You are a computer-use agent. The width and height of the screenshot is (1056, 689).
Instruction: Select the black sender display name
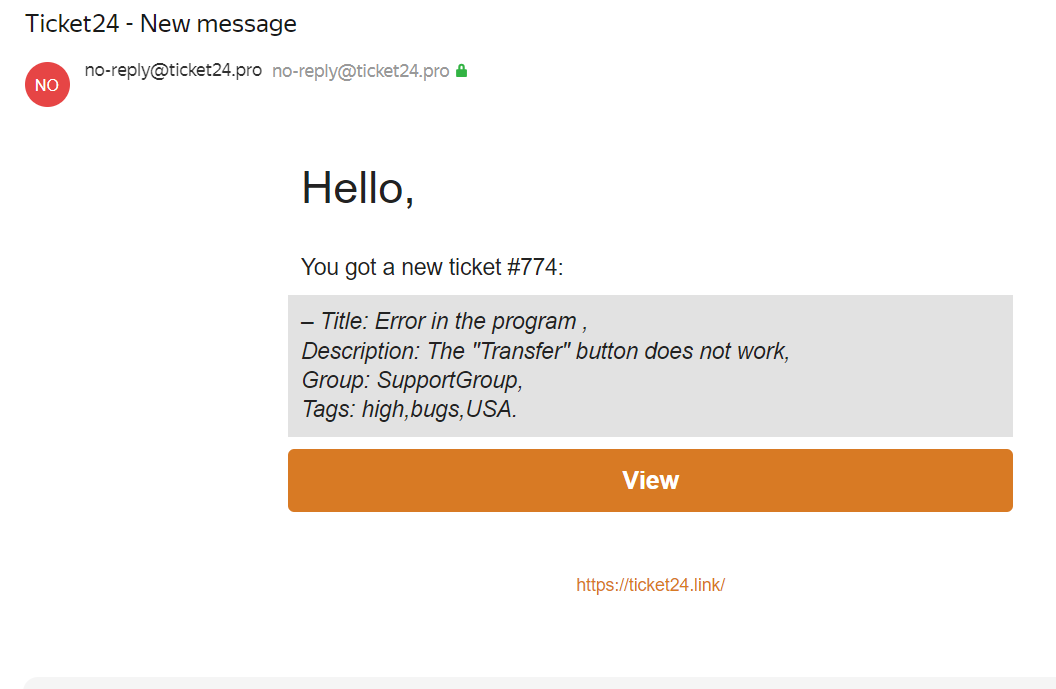point(173,71)
